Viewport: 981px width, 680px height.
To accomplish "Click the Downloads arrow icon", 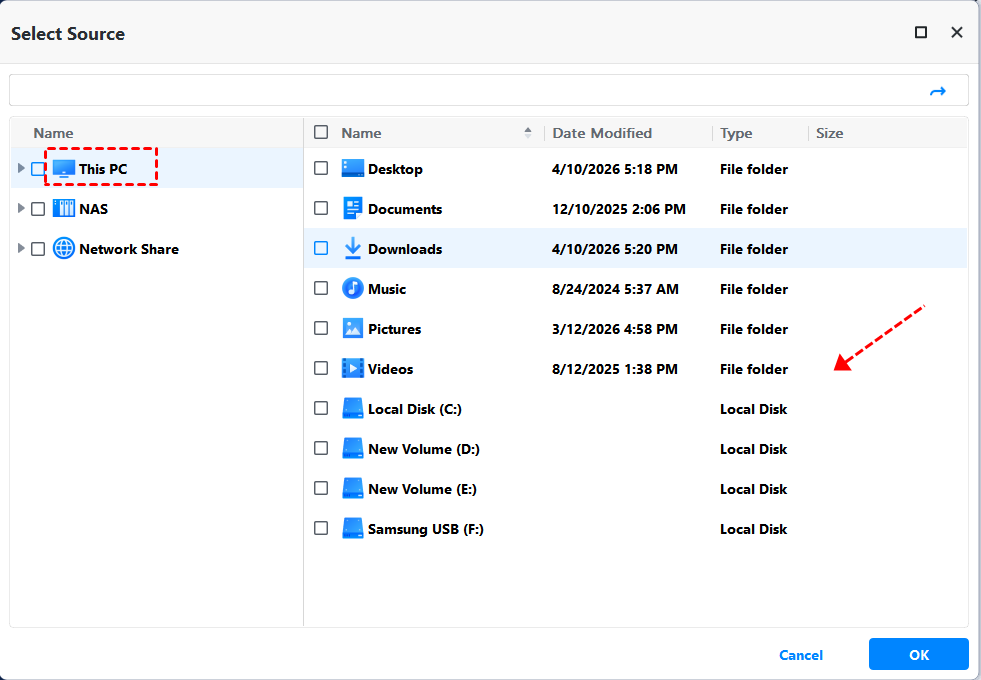I will pyautogui.click(x=352, y=249).
